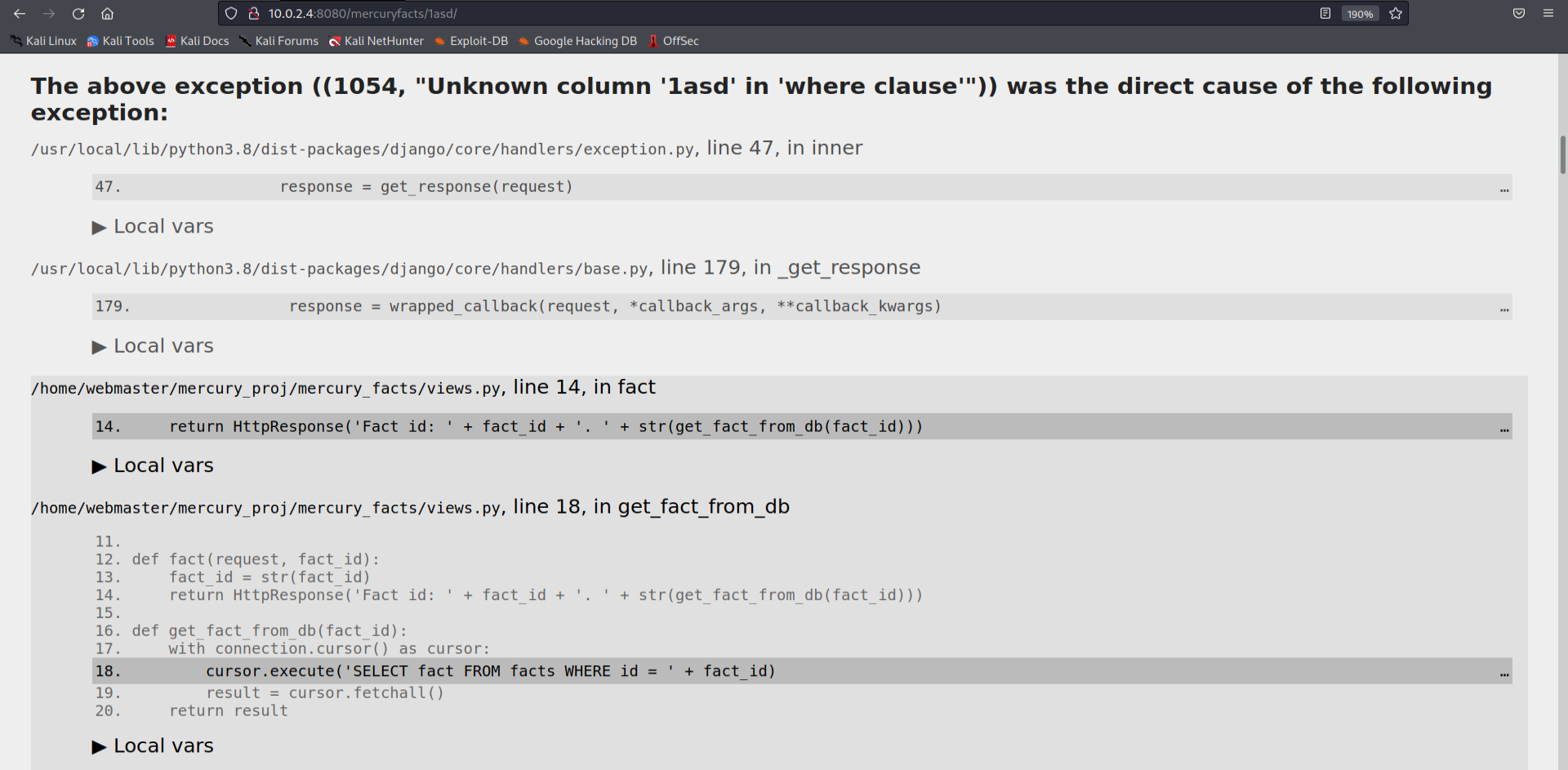Open the Kali Tools bookmark
This screenshot has width=1568, height=770.
pos(120,41)
